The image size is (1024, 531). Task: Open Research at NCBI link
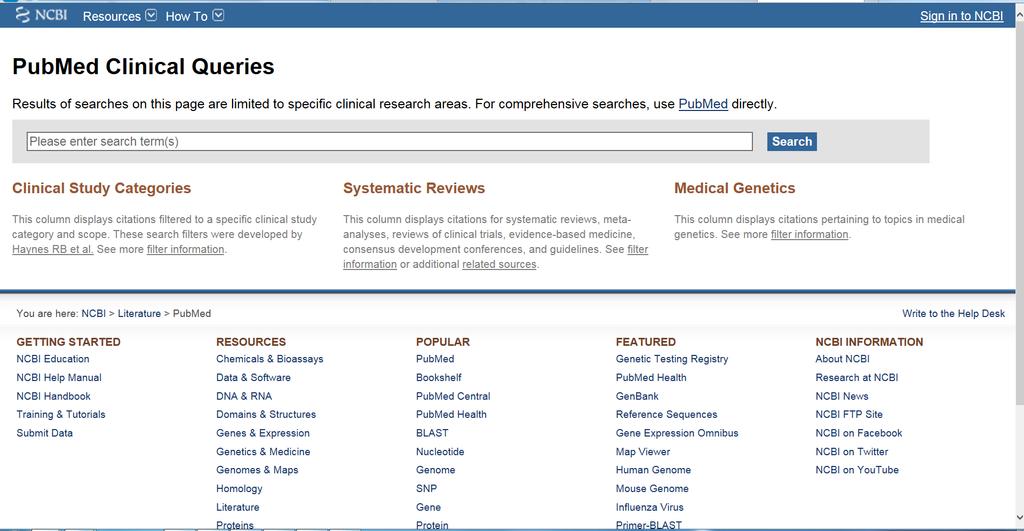(x=857, y=378)
